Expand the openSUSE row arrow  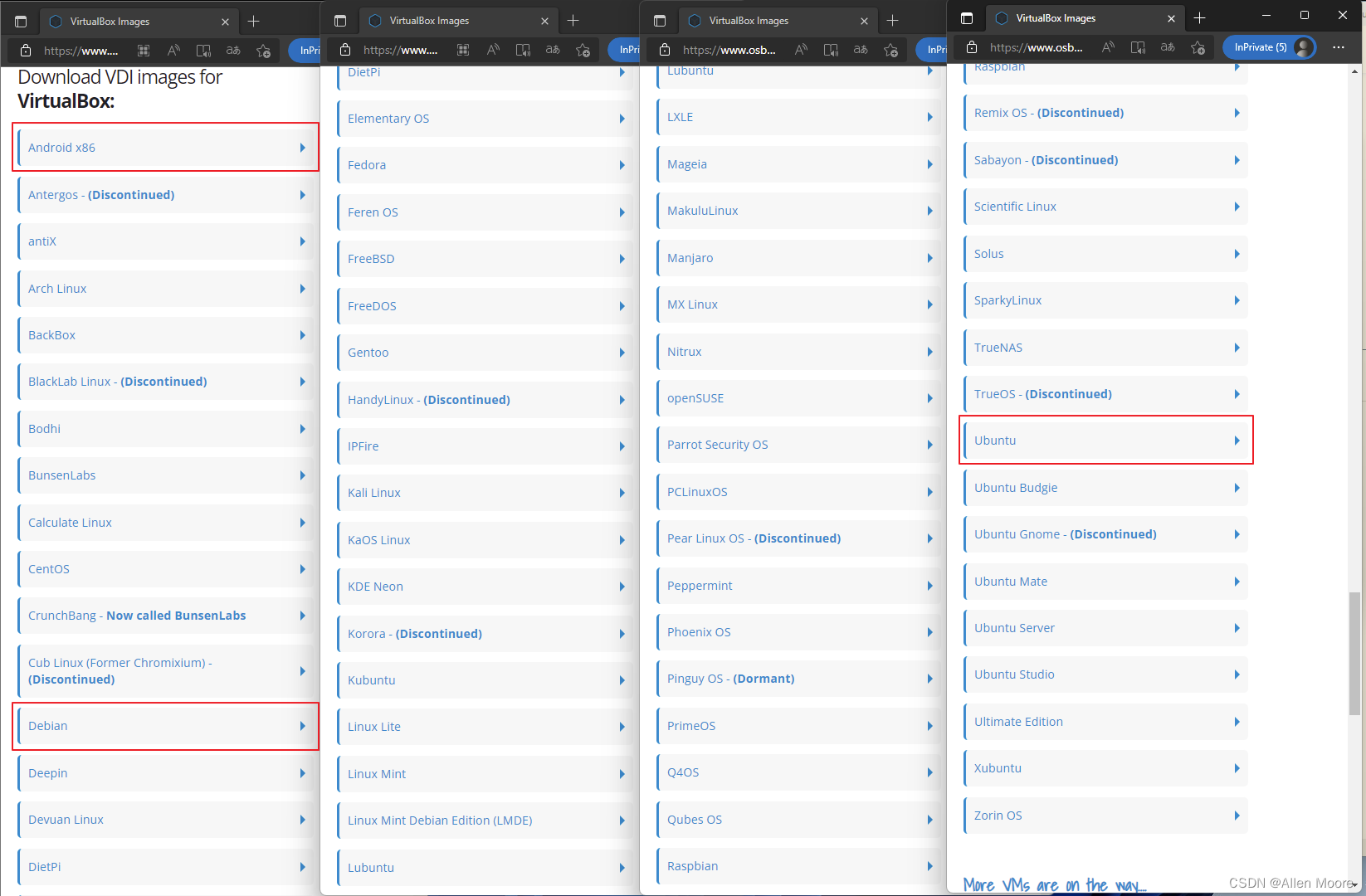coord(929,398)
